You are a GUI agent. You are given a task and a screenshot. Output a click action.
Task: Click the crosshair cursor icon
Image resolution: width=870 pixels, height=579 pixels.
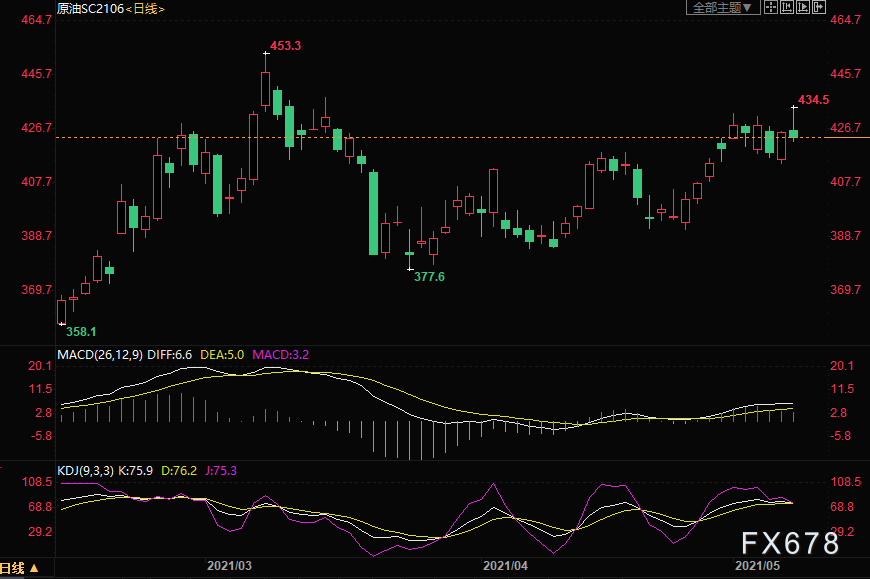(771, 8)
